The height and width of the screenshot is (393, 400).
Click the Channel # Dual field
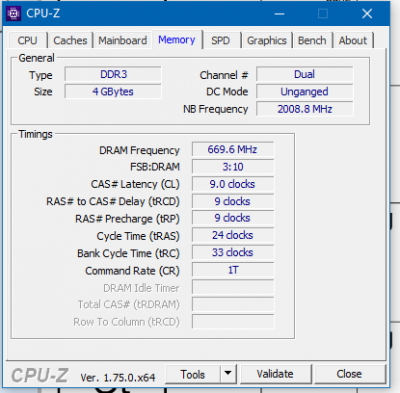(x=305, y=74)
